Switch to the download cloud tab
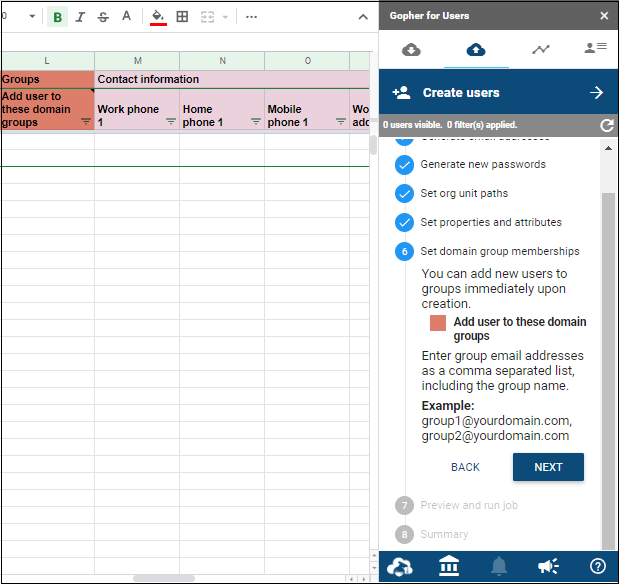 click(411, 50)
